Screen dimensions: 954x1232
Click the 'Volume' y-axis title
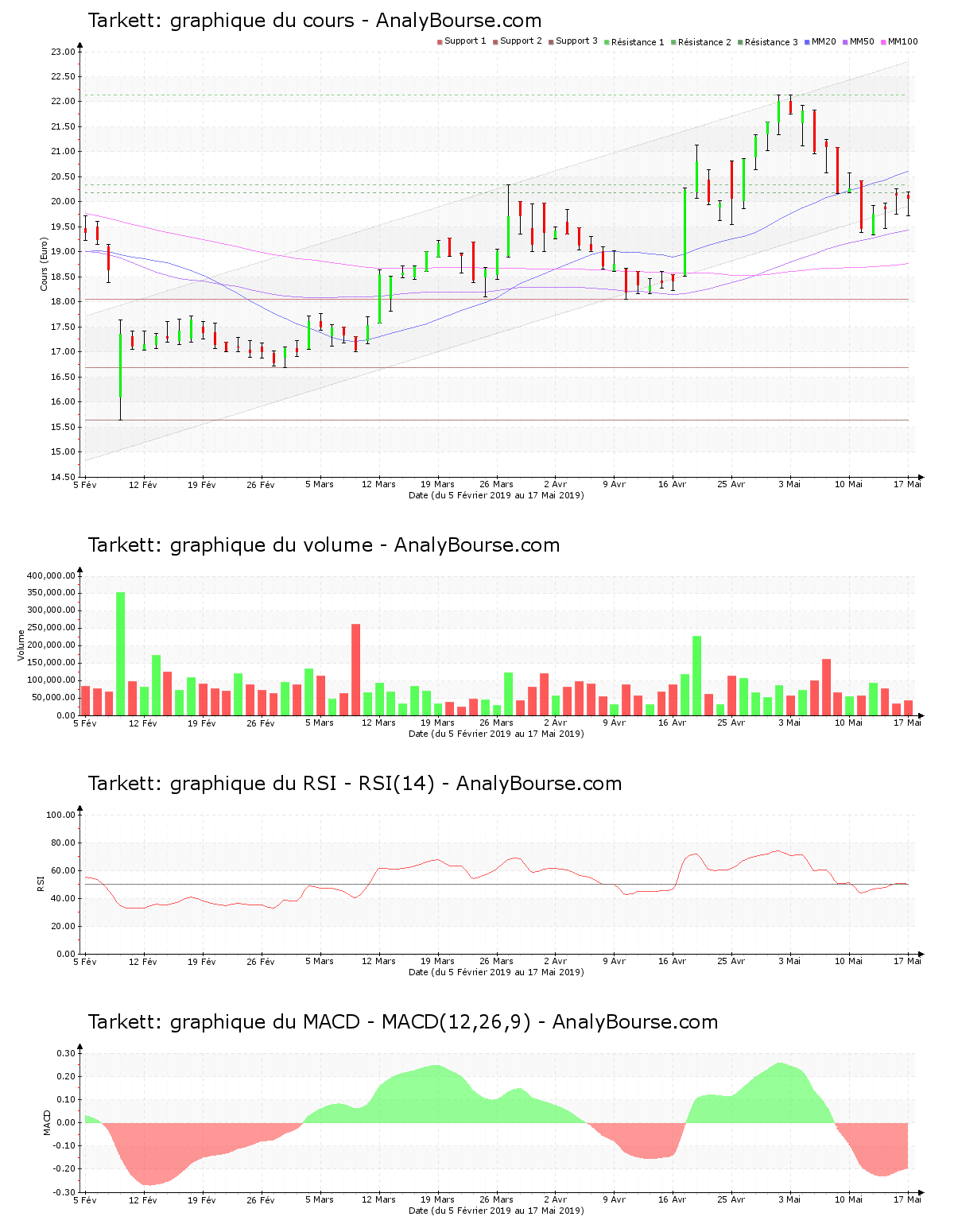coord(21,645)
